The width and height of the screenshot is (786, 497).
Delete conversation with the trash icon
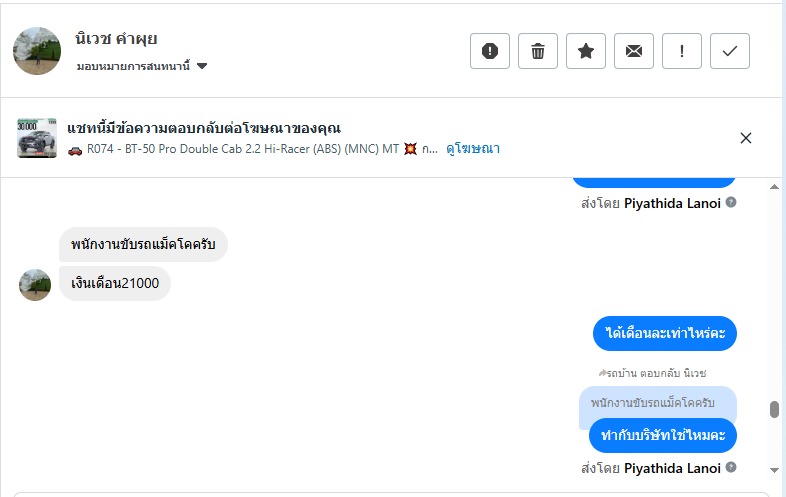point(538,51)
